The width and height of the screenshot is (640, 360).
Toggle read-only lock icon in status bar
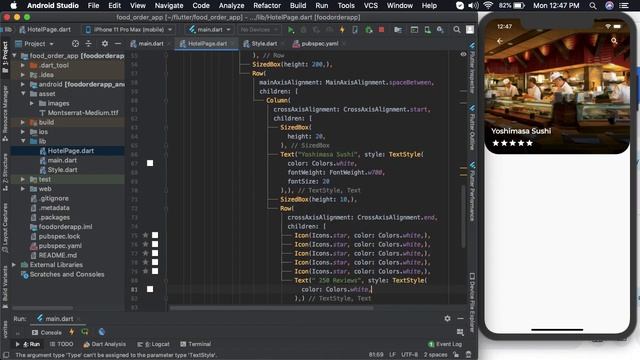point(456,355)
